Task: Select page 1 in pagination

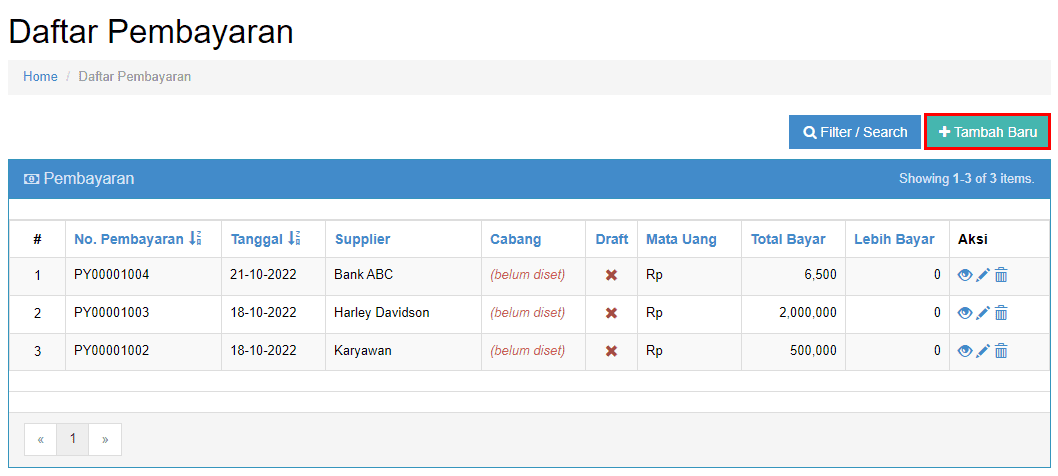Action: point(73,440)
